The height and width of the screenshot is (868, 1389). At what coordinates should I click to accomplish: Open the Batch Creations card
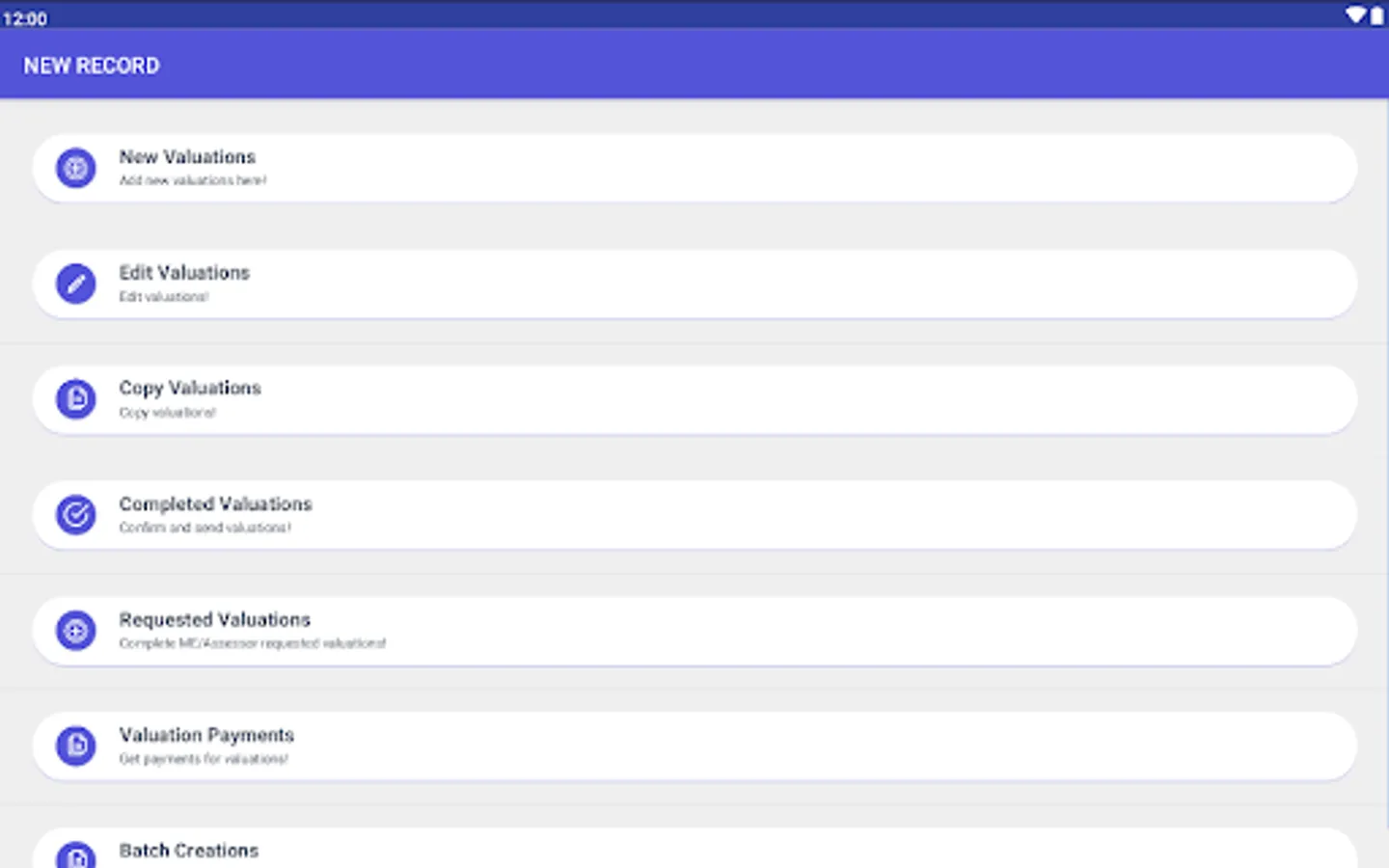[x=694, y=849]
